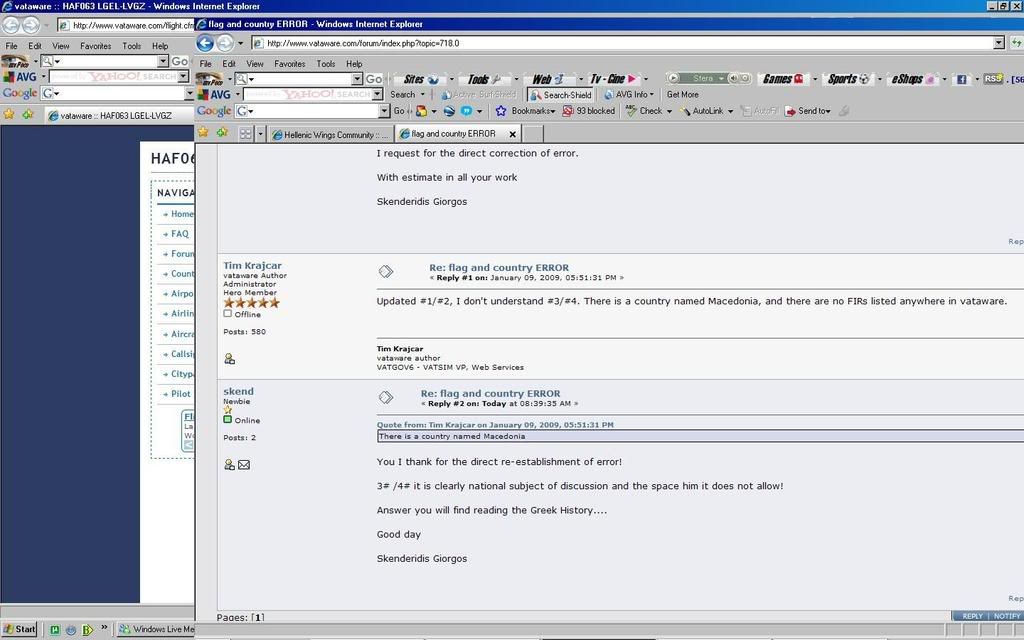1024x640 pixels.
Task: Open Tim Krajcar's view-profile icon
Action: (229, 358)
